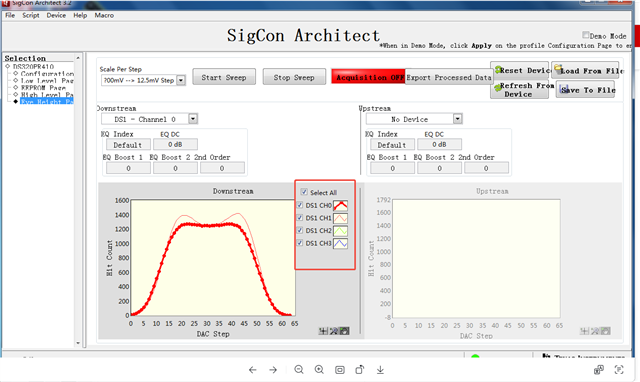Viewport: 640px width, 382px height.
Task: Click the Upstream EQ DC 0 dB field
Action: click(440, 144)
